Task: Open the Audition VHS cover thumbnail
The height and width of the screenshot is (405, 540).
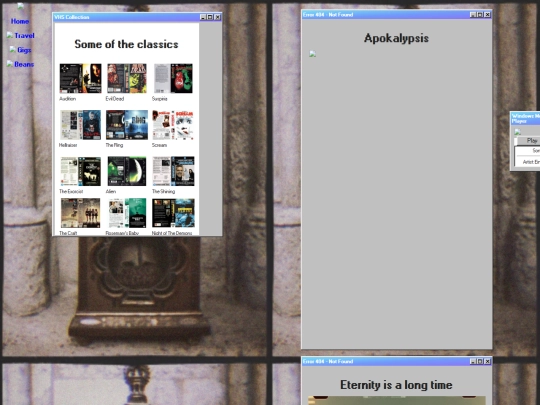Action: pos(81,78)
